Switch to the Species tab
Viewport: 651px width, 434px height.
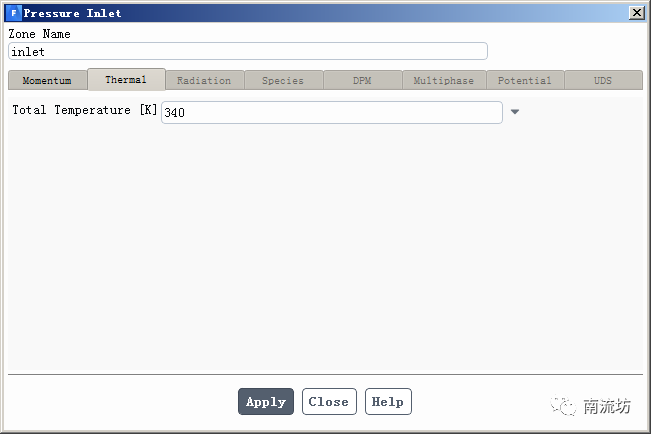283,80
